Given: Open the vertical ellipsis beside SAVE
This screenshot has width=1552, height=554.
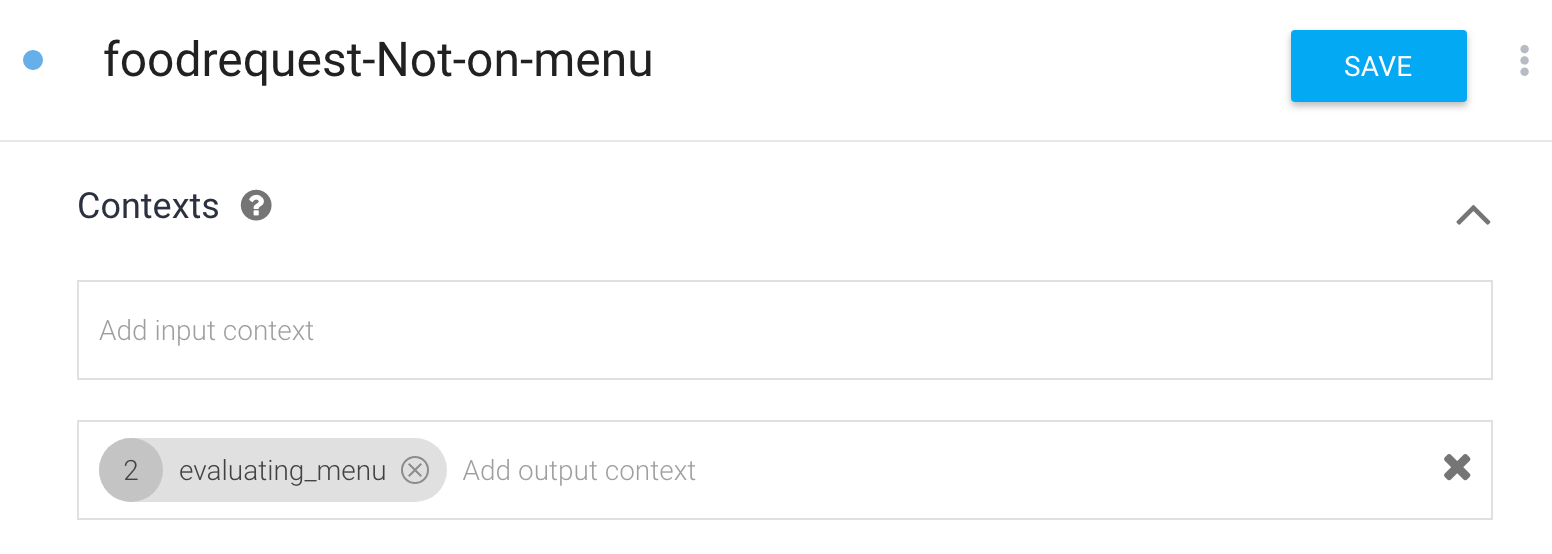Looking at the screenshot, I should 1524,61.
